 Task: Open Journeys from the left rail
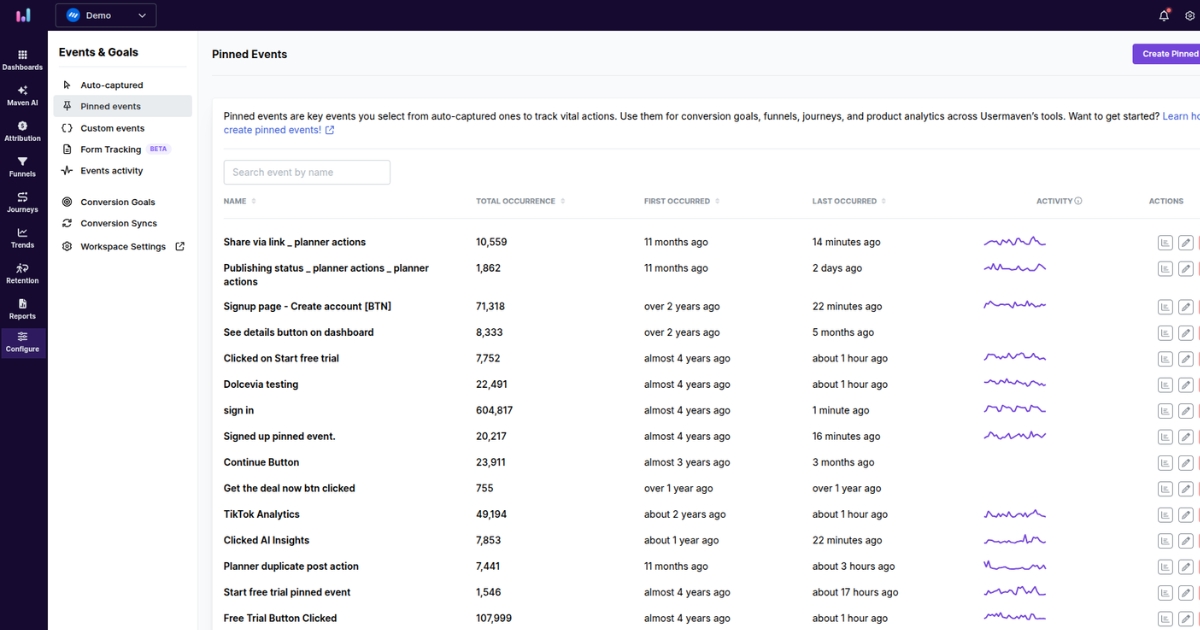click(x=23, y=202)
